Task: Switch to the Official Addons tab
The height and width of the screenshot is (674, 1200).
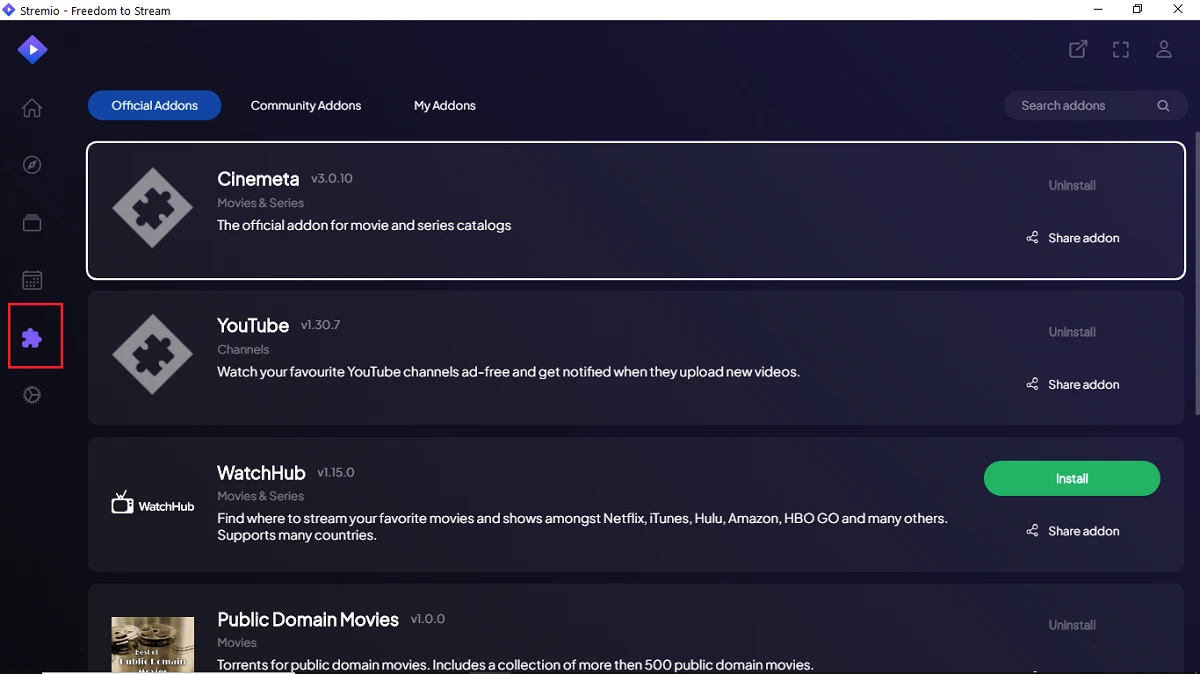Action: tap(154, 105)
